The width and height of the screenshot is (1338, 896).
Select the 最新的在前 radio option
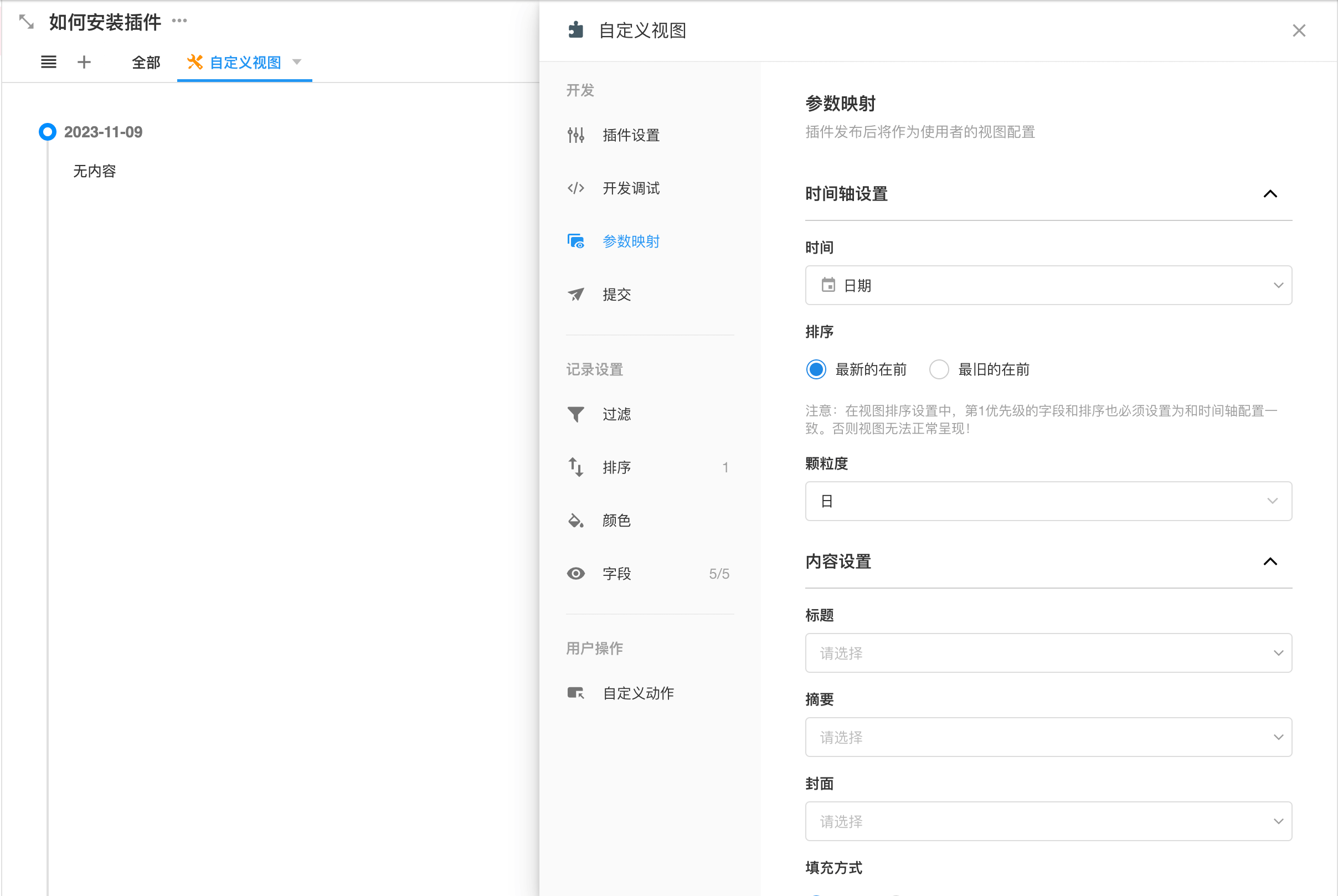[816, 369]
